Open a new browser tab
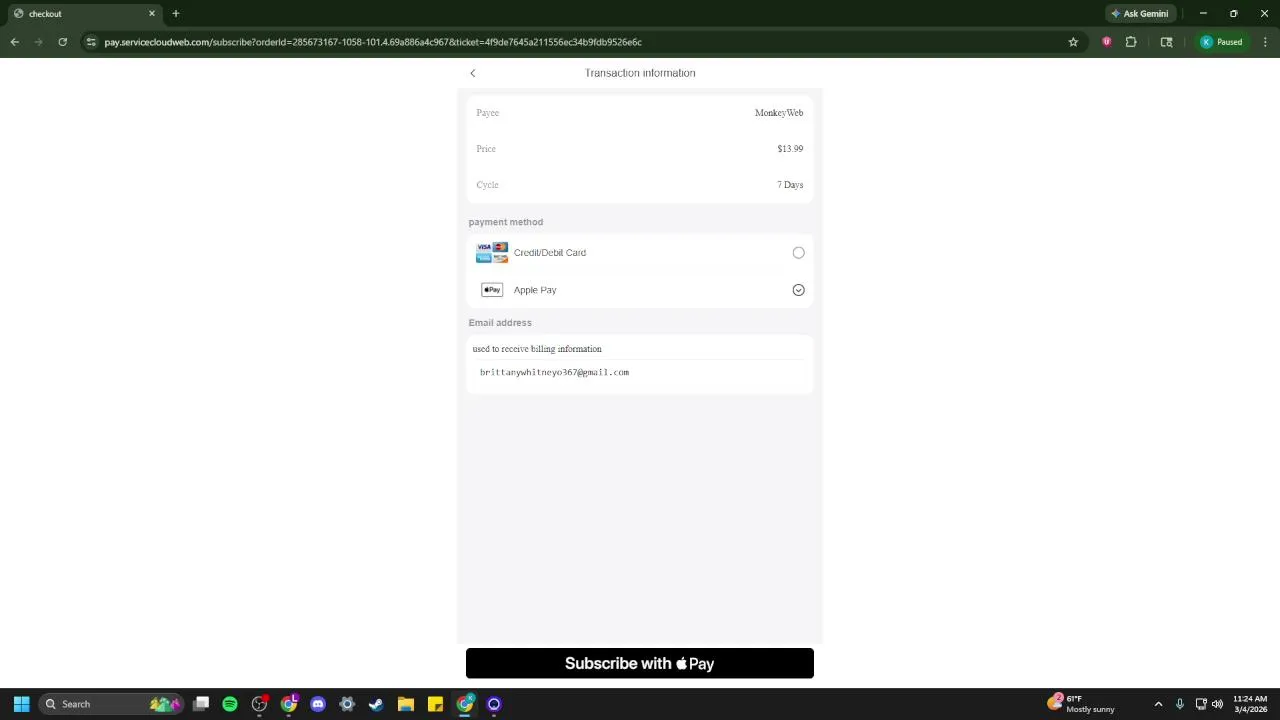 [x=176, y=14]
